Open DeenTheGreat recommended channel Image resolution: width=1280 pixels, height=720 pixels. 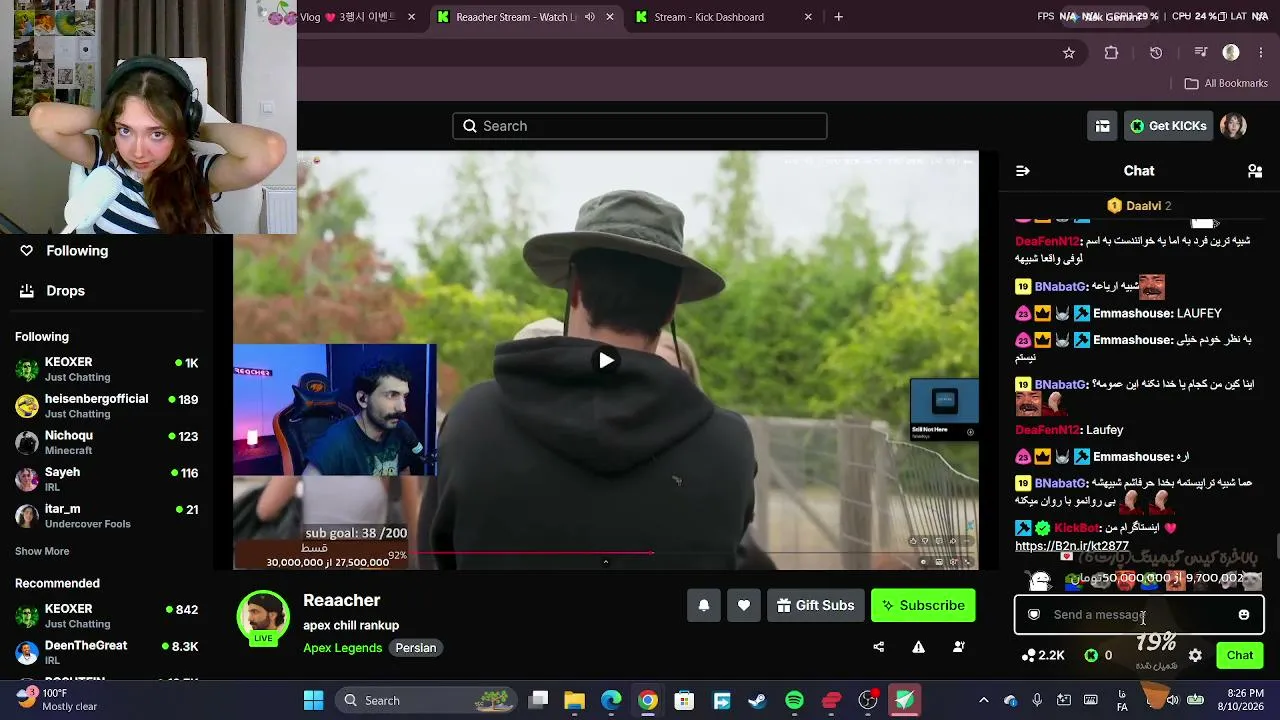click(107, 653)
